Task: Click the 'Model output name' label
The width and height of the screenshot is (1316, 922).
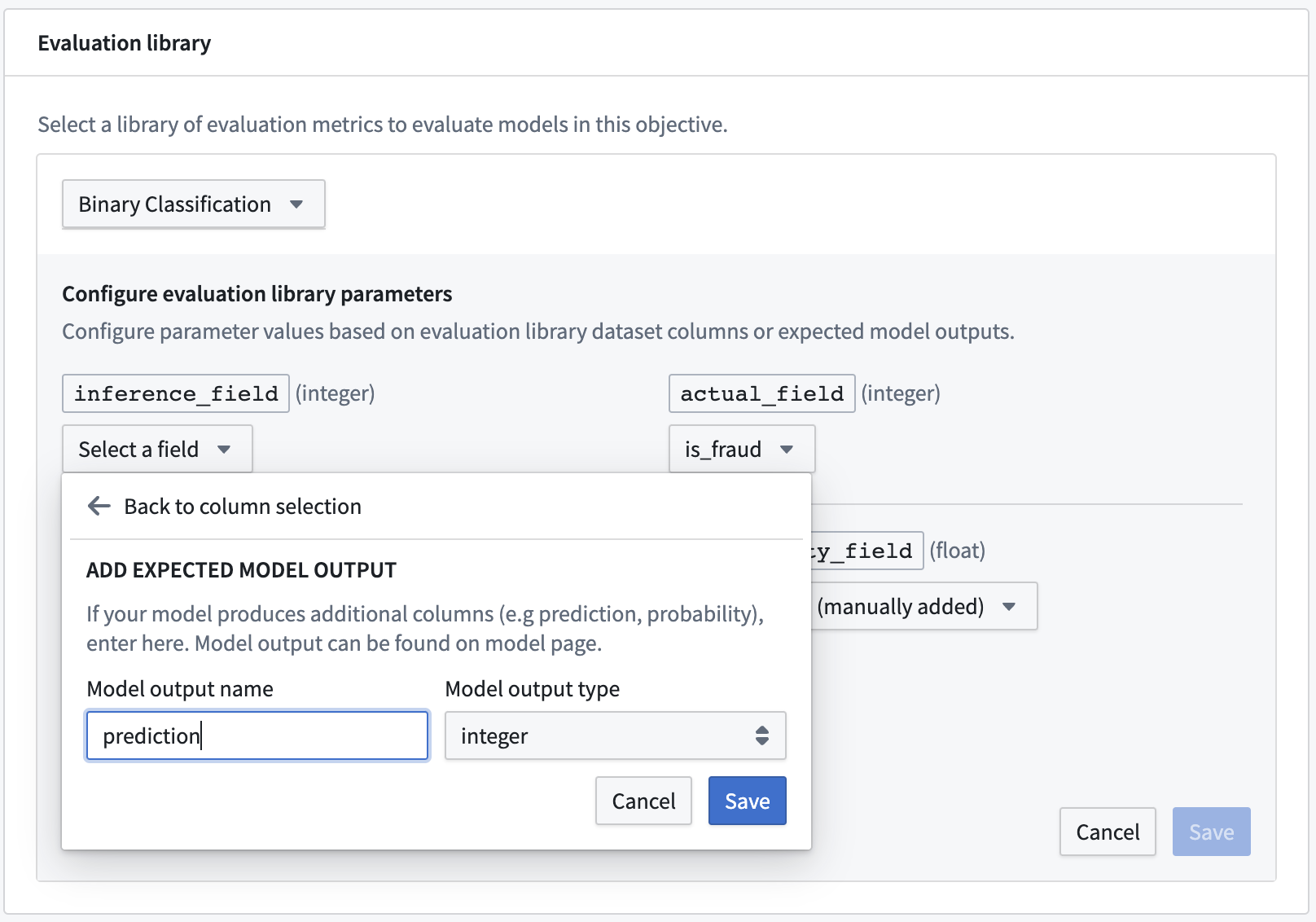Action: coord(180,689)
